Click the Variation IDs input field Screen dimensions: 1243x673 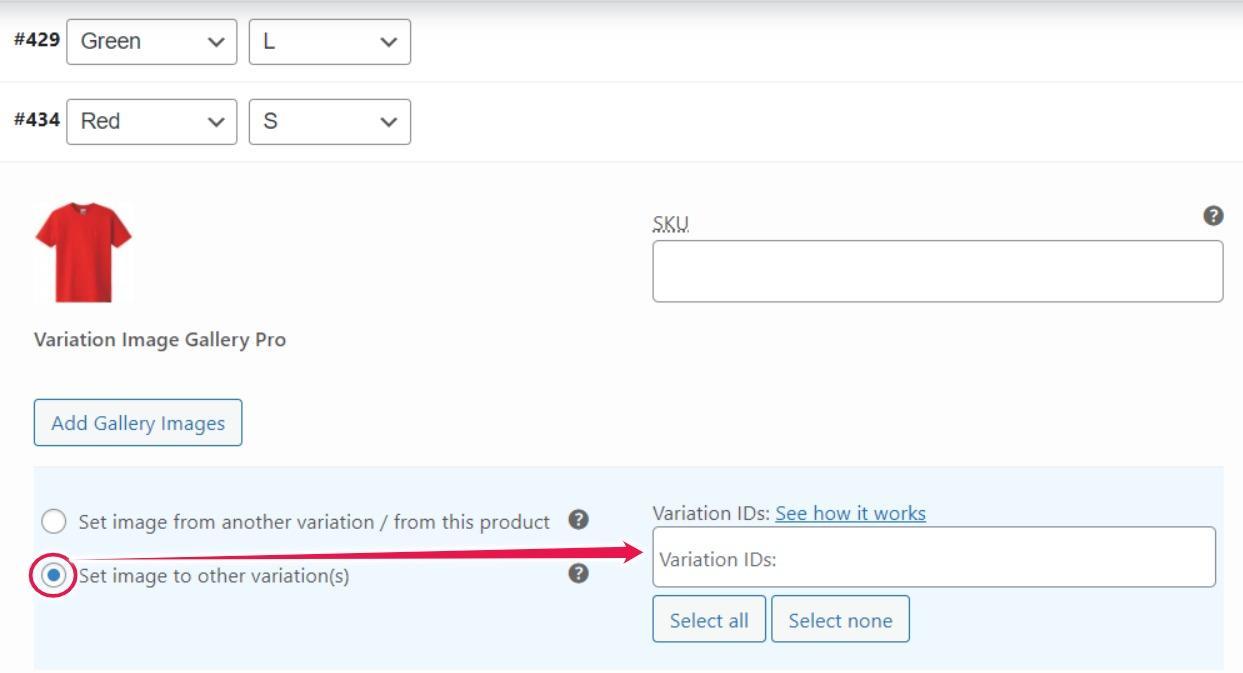click(x=934, y=557)
